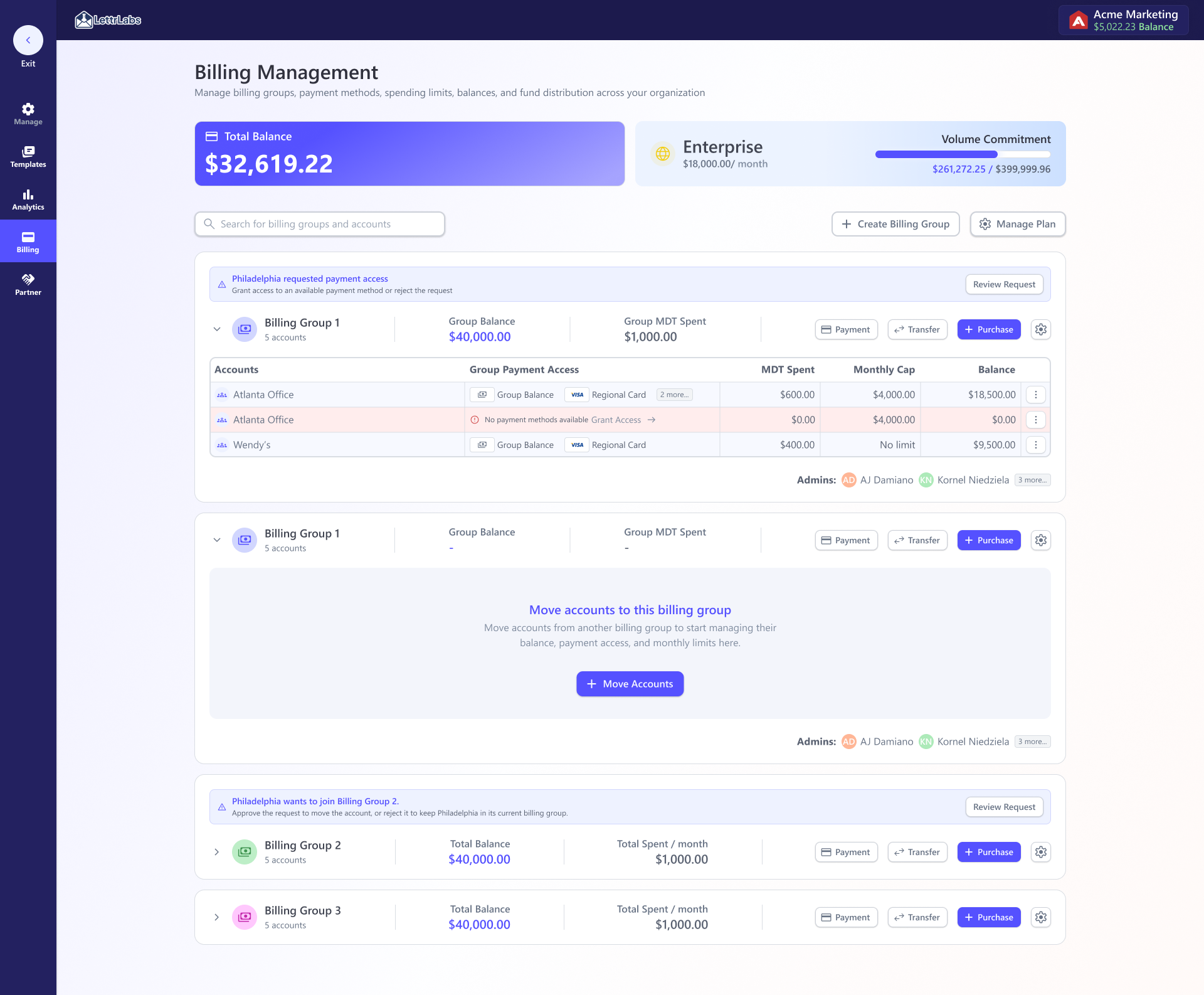This screenshot has width=1204, height=995.
Task: Click the Billing Group 3 pink avatar icon
Action: point(245,917)
